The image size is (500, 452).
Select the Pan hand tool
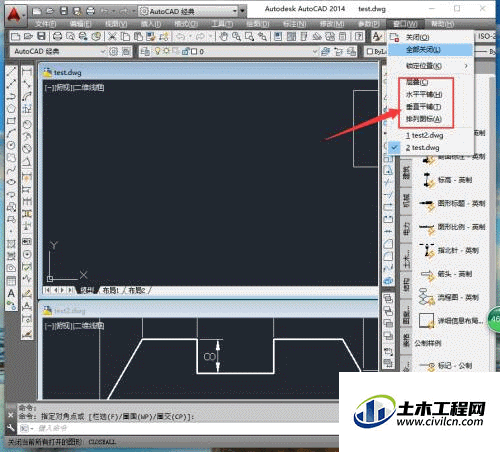click(223, 36)
